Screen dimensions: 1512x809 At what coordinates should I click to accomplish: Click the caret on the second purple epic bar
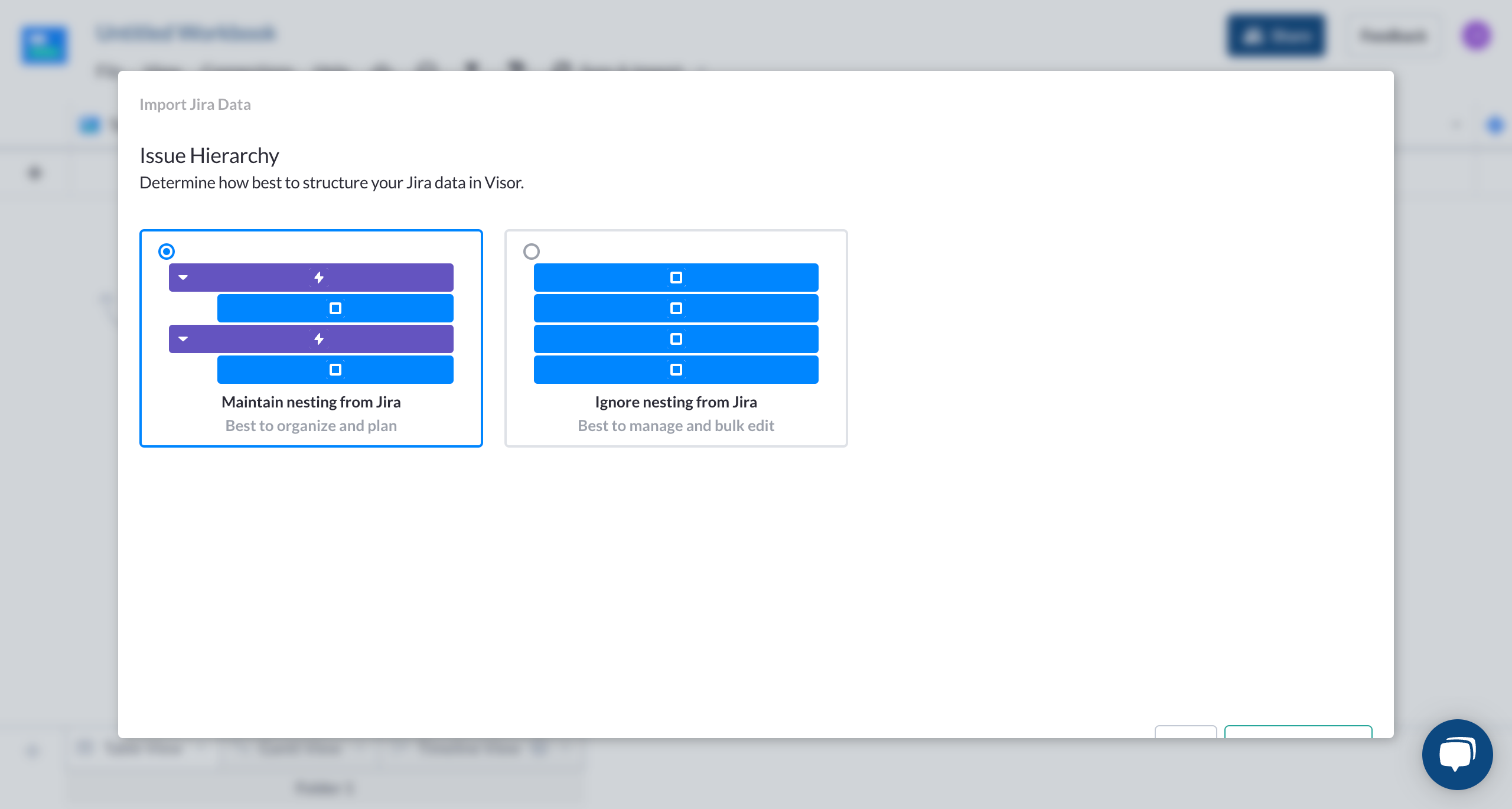coord(183,339)
